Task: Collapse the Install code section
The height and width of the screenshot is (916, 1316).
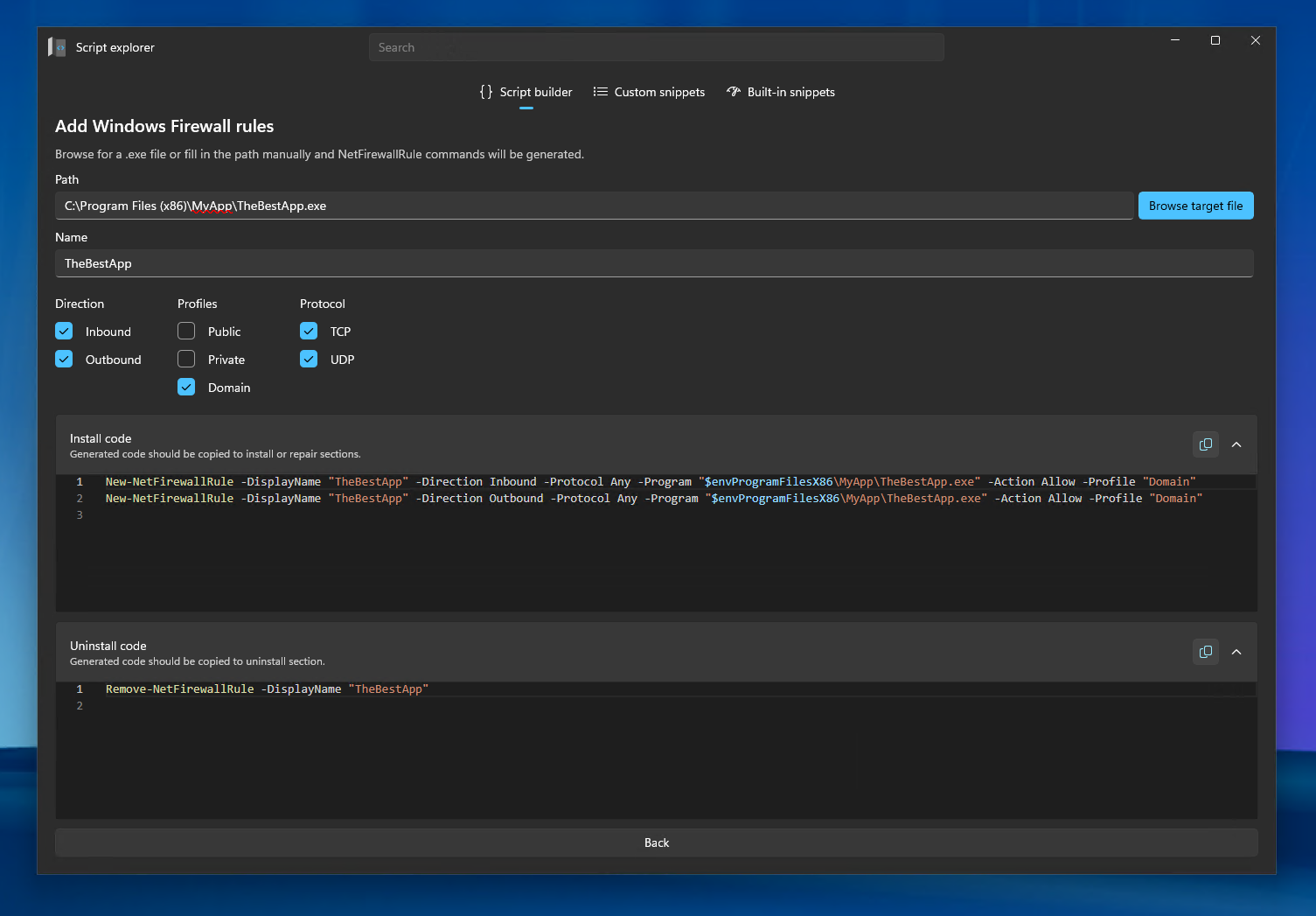Action: 1236,444
